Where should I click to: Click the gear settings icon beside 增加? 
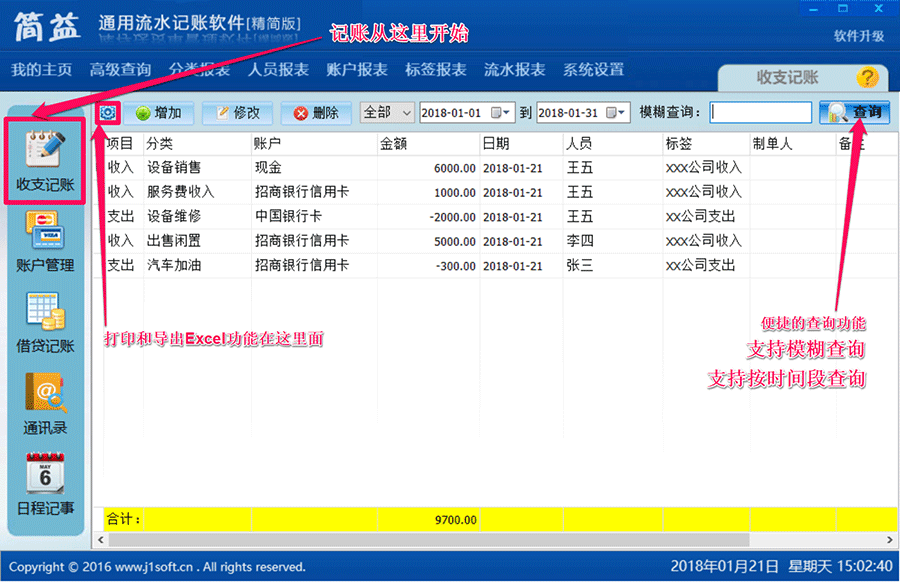tap(107, 113)
